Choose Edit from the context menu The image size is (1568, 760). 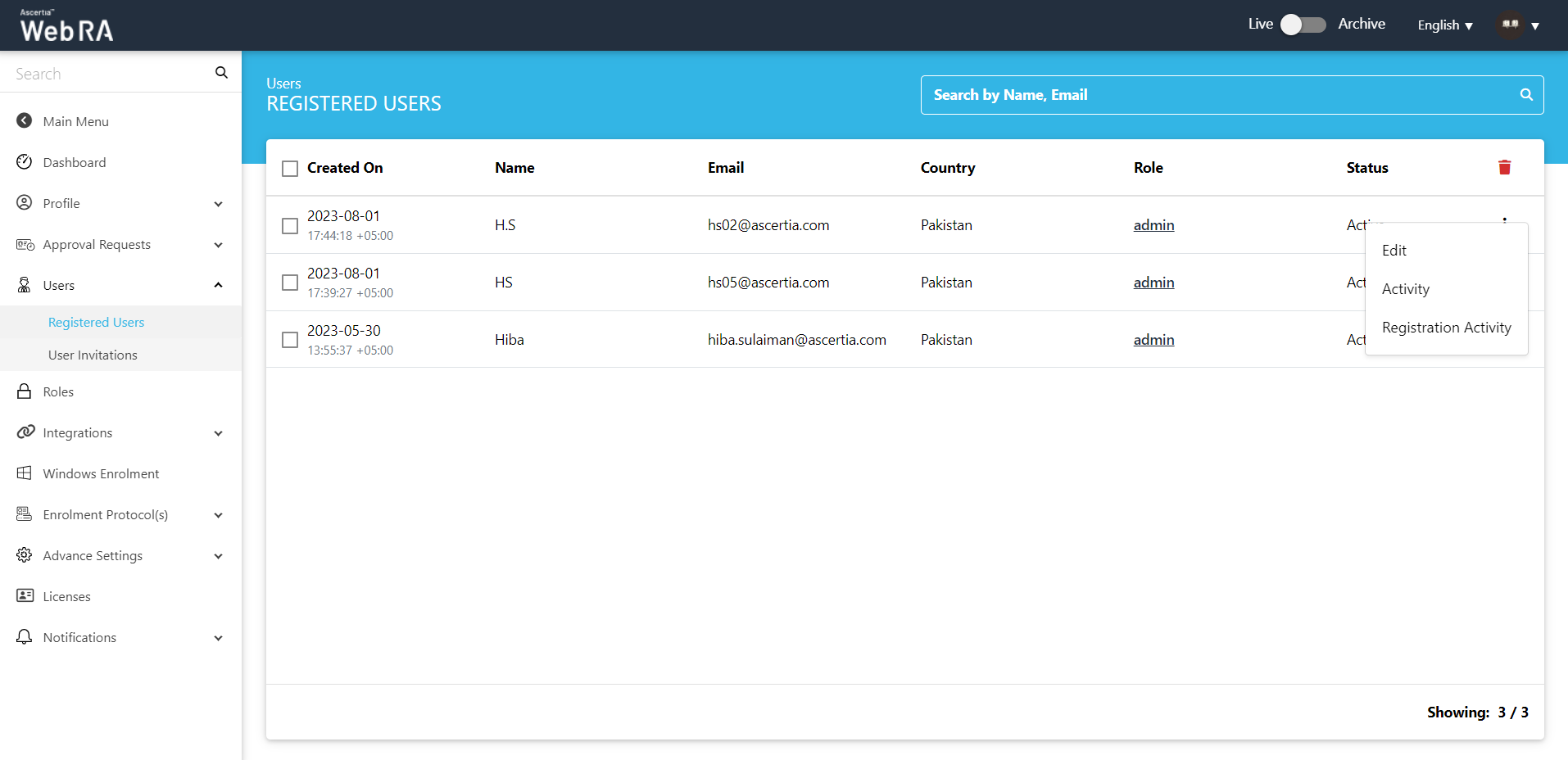(1394, 251)
